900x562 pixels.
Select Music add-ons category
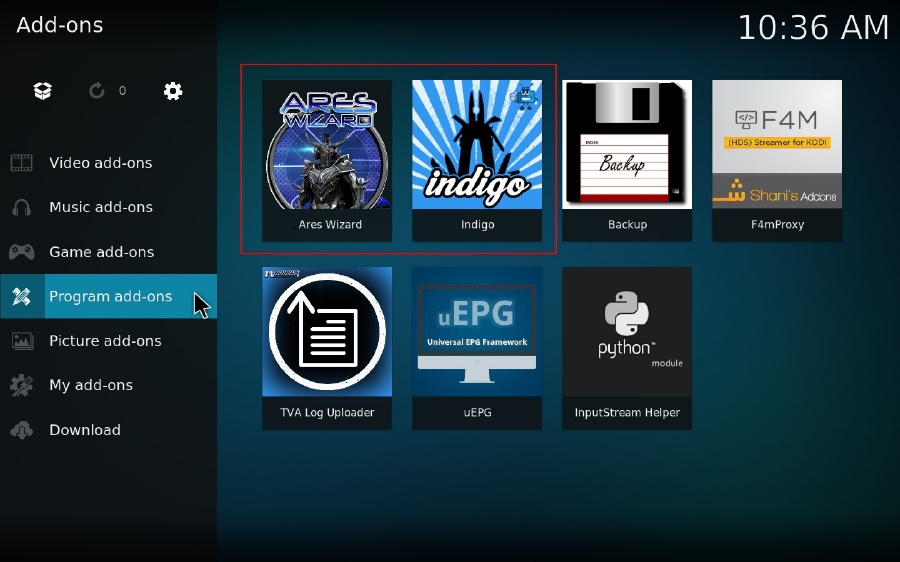click(x=108, y=207)
